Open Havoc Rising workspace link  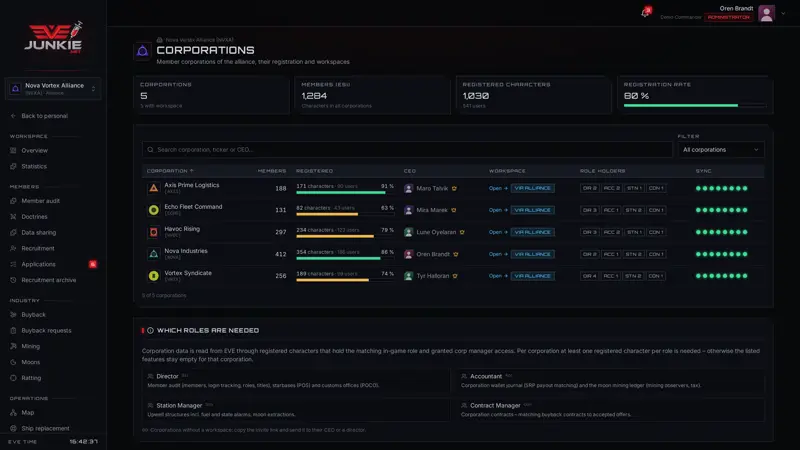(x=498, y=232)
